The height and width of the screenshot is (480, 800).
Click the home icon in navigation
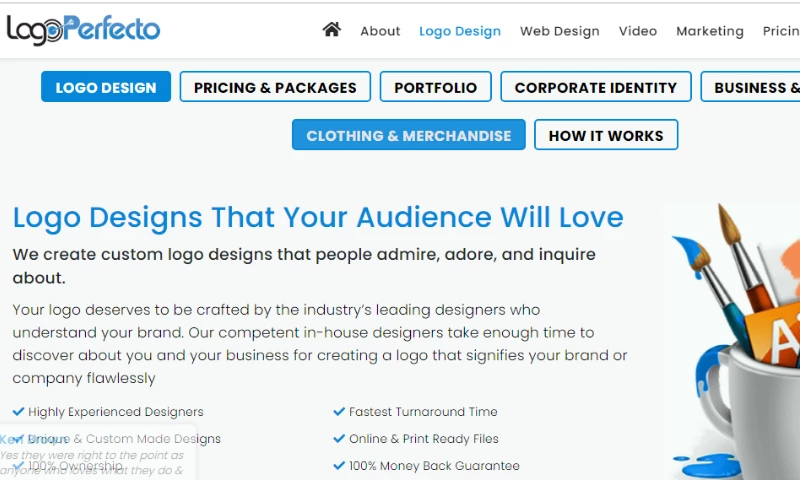click(x=332, y=30)
